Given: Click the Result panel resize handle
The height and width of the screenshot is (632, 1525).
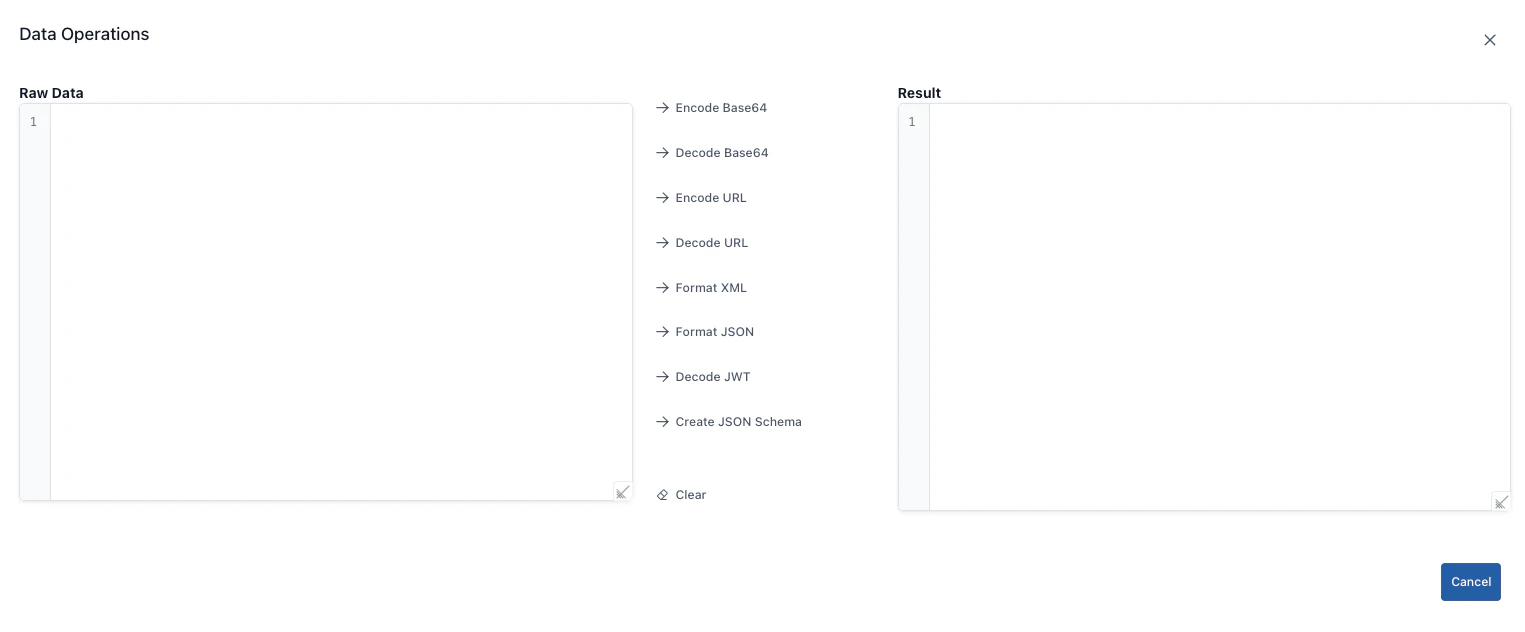Looking at the screenshot, I should tap(1500, 502).
